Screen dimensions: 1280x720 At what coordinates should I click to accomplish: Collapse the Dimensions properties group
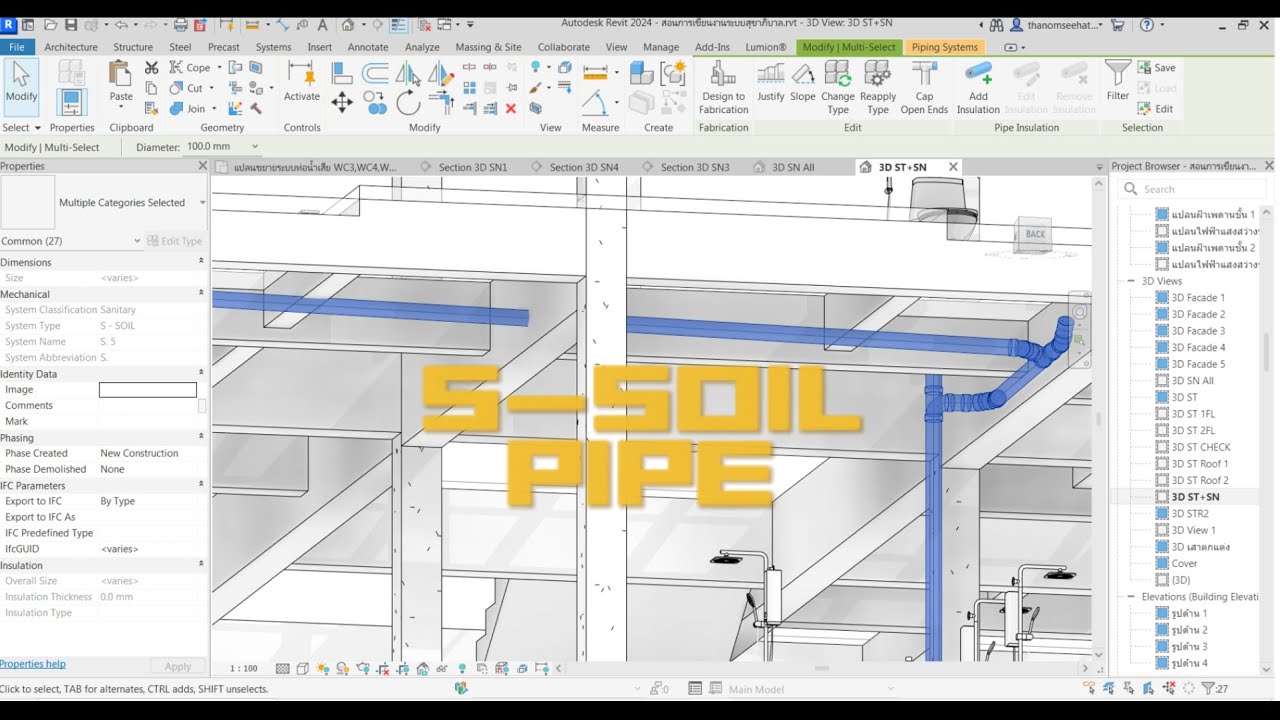pos(201,262)
